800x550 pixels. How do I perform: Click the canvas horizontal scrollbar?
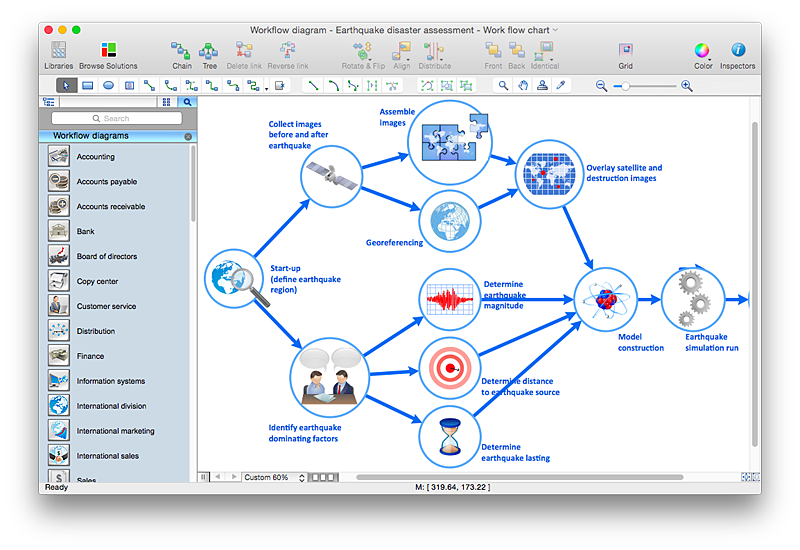519,478
